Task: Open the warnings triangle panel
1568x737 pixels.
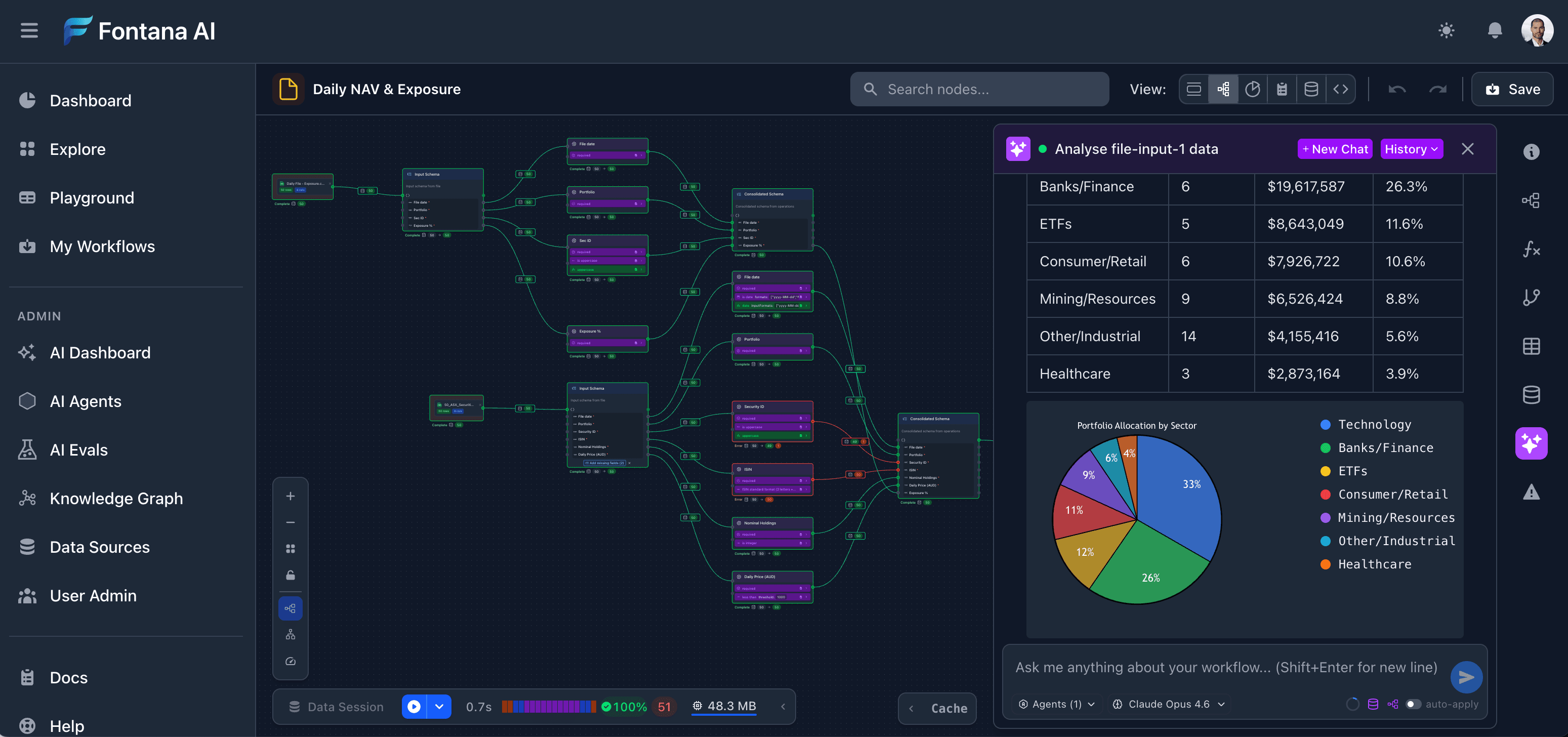Action: coord(1531,492)
